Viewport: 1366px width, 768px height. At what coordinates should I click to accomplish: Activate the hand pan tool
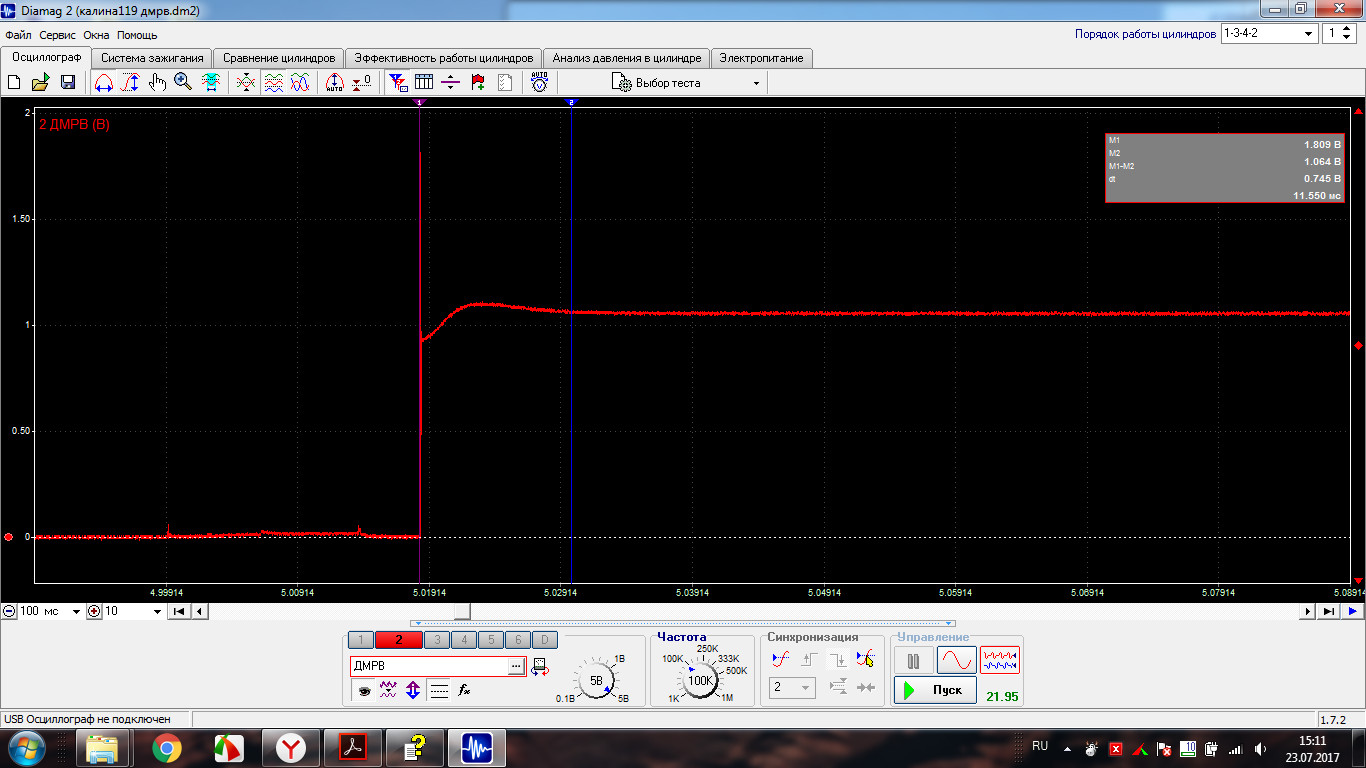157,83
